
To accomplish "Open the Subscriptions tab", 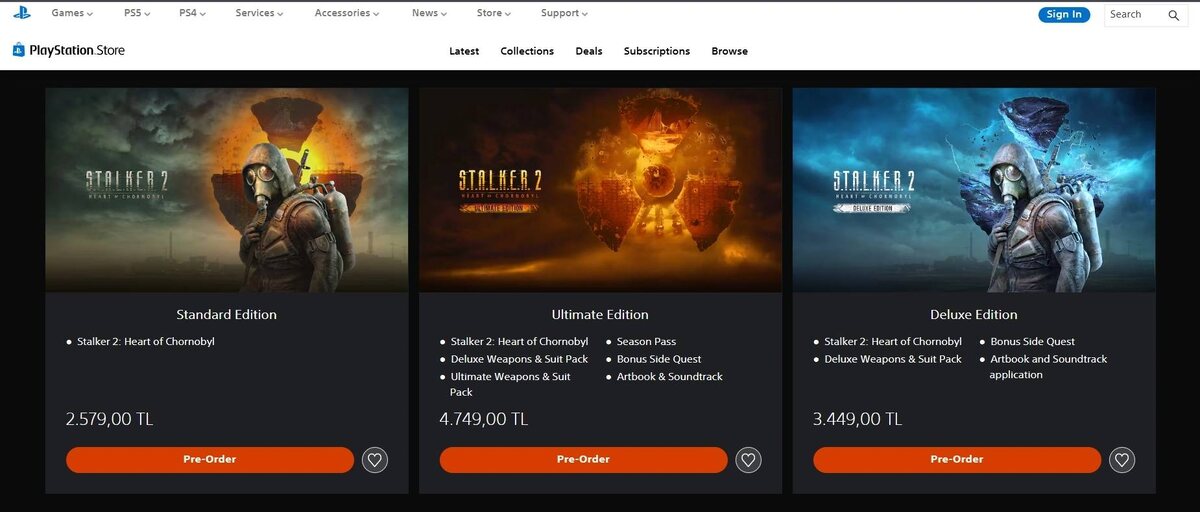I will [657, 51].
